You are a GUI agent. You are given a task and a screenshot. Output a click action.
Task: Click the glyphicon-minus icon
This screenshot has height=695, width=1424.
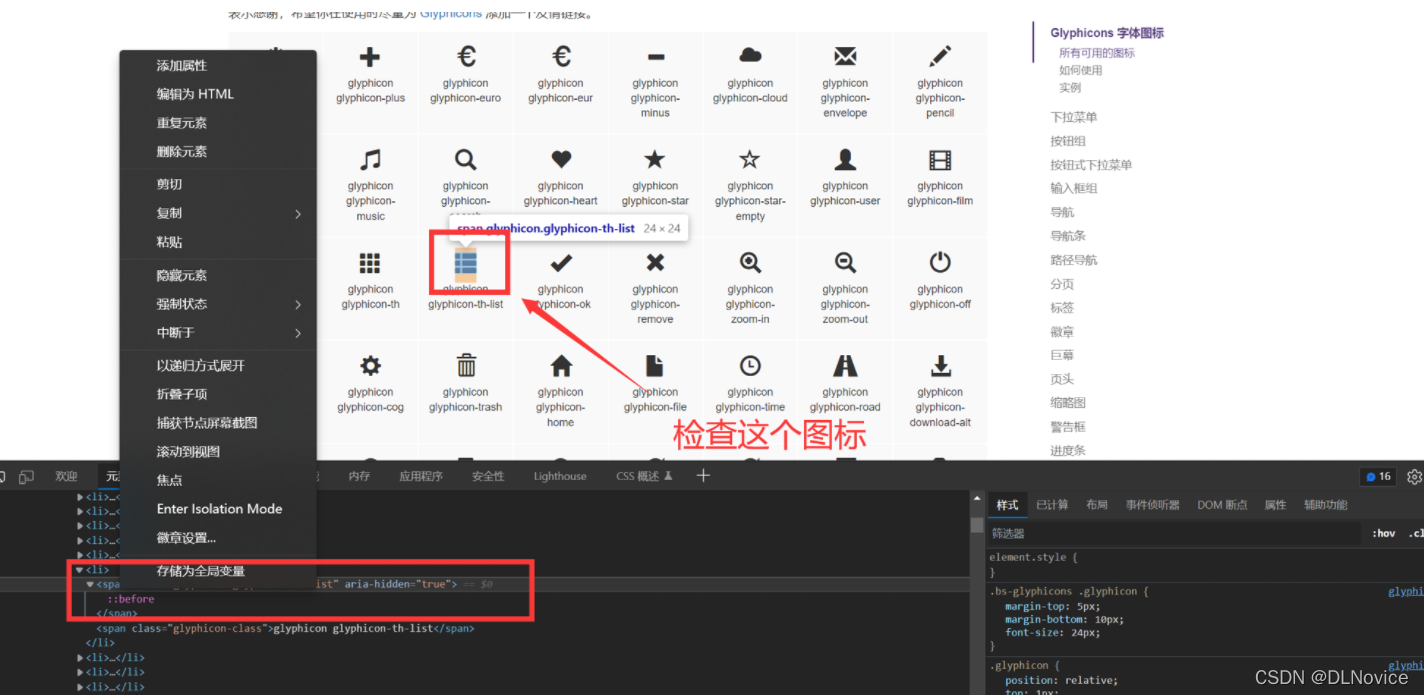coord(656,57)
